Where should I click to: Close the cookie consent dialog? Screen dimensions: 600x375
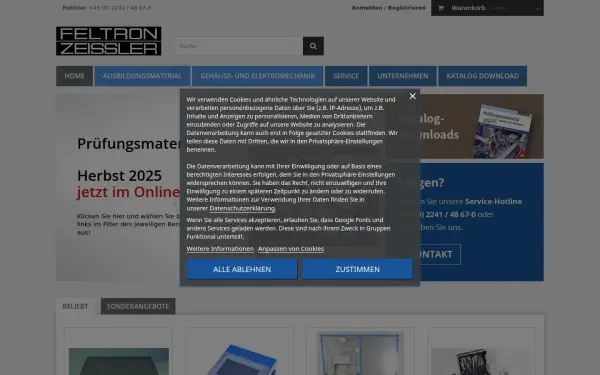click(412, 96)
